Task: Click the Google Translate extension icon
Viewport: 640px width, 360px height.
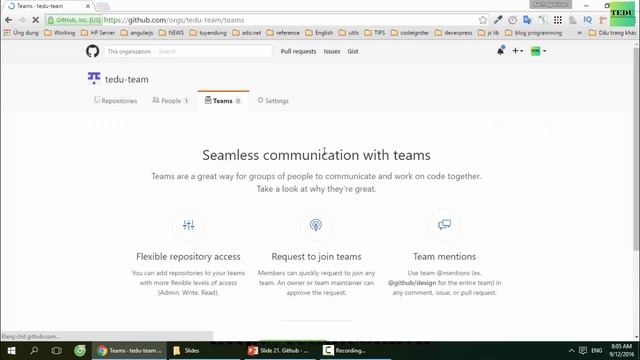Action: (x=527, y=20)
